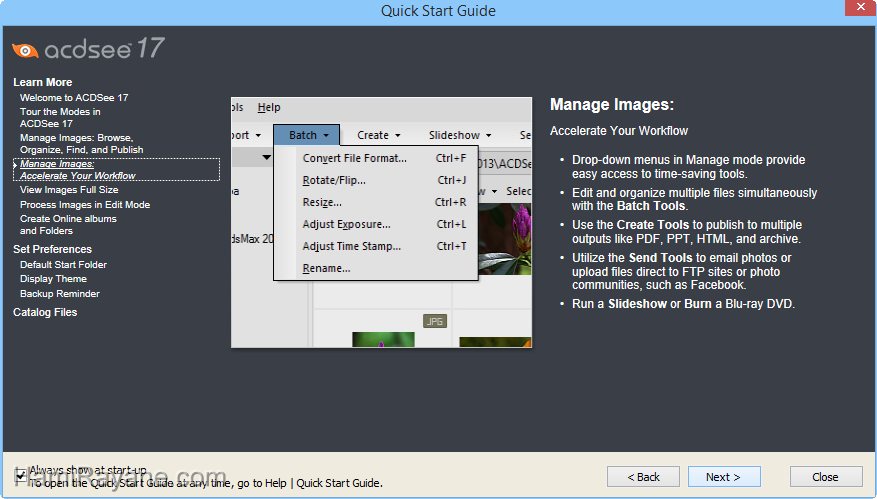Image resolution: width=877 pixels, height=499 pixels.
Task: Click the Manage Images: heading text
Action: click(x=612, y=105)
